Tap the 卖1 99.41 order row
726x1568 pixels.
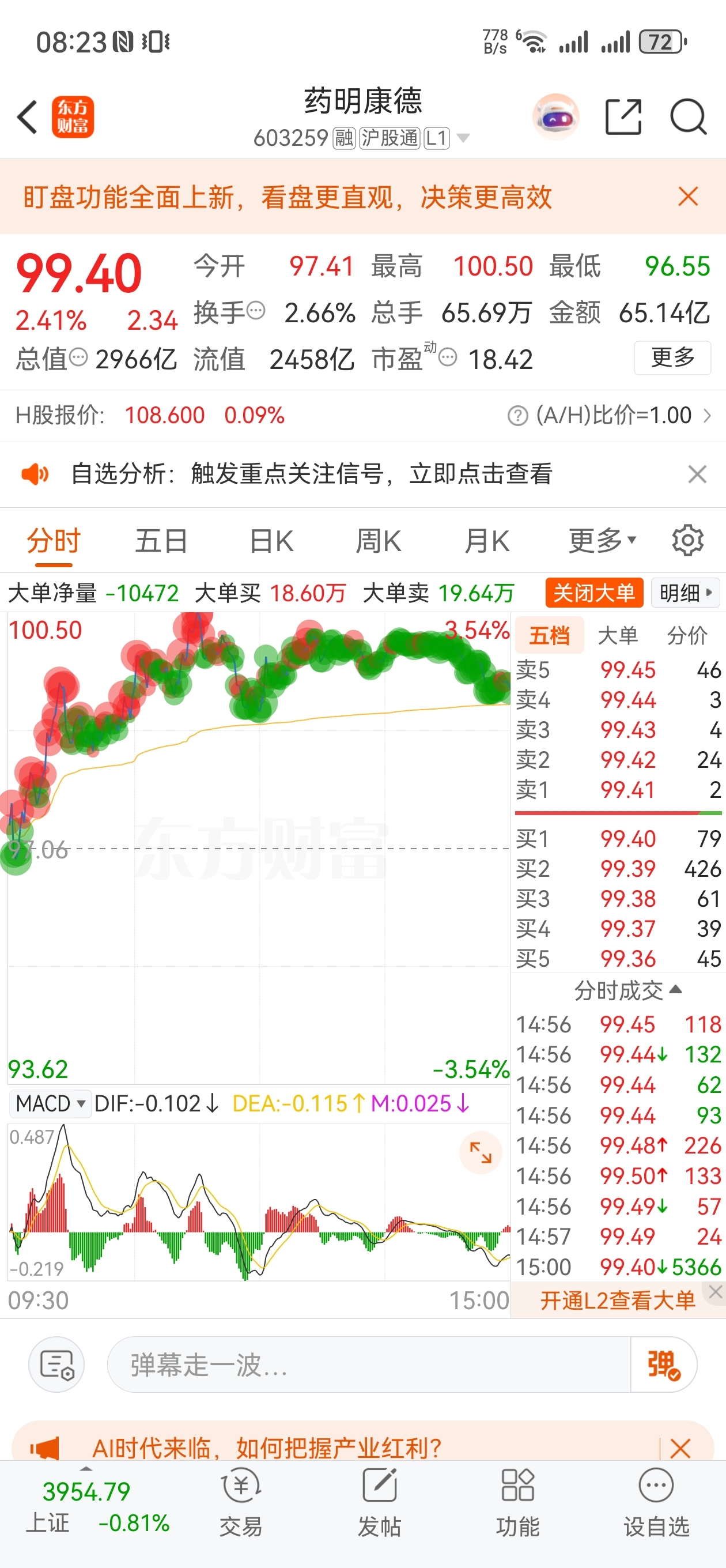point(618,790)
